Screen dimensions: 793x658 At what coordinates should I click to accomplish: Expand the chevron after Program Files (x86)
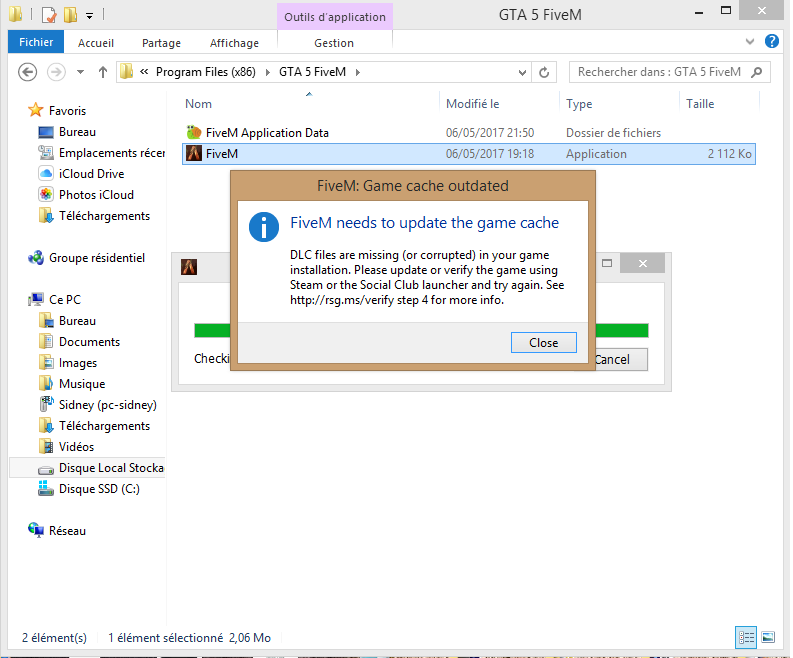268,72
